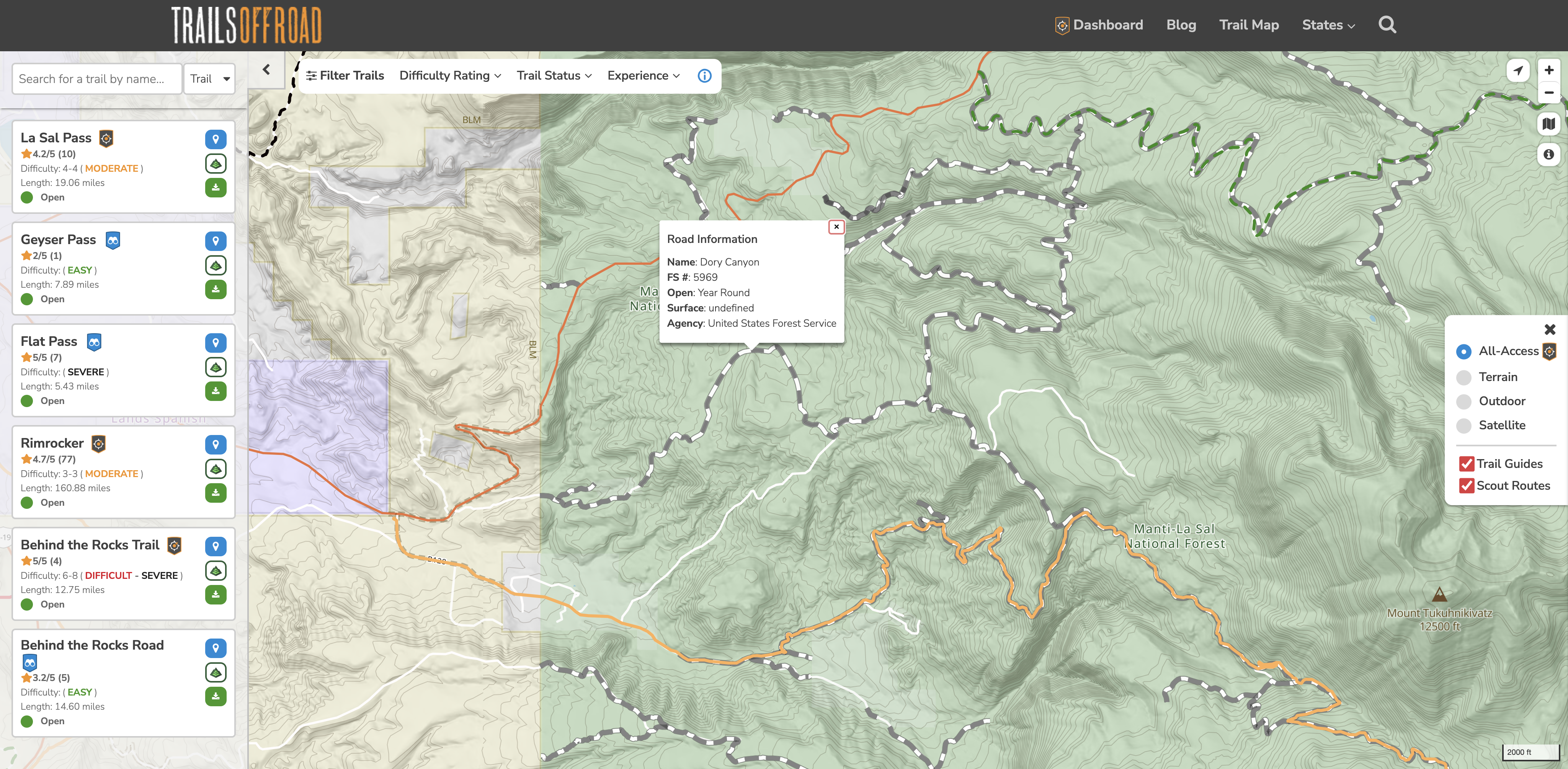
Task: Click the '2000 ft' map scale bar
Action: point(1530,753)
